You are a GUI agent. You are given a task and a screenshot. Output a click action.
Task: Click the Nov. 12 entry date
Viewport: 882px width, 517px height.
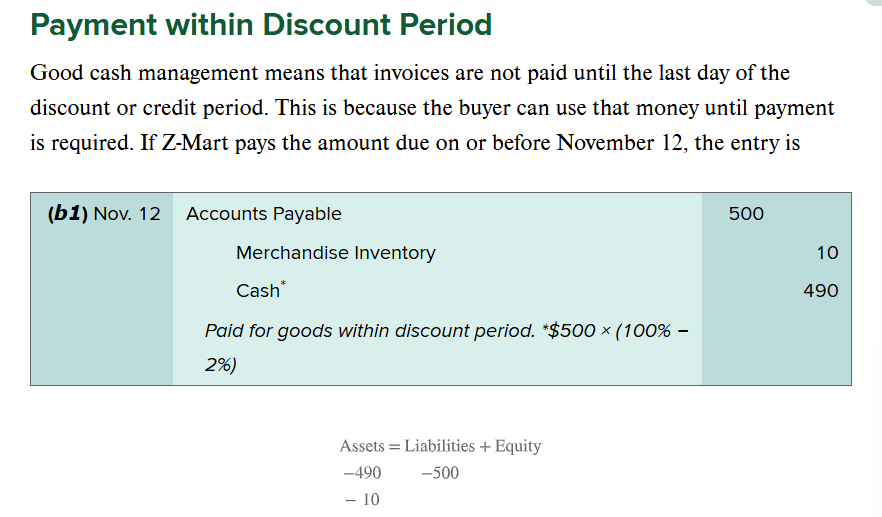tap(127, 214)
